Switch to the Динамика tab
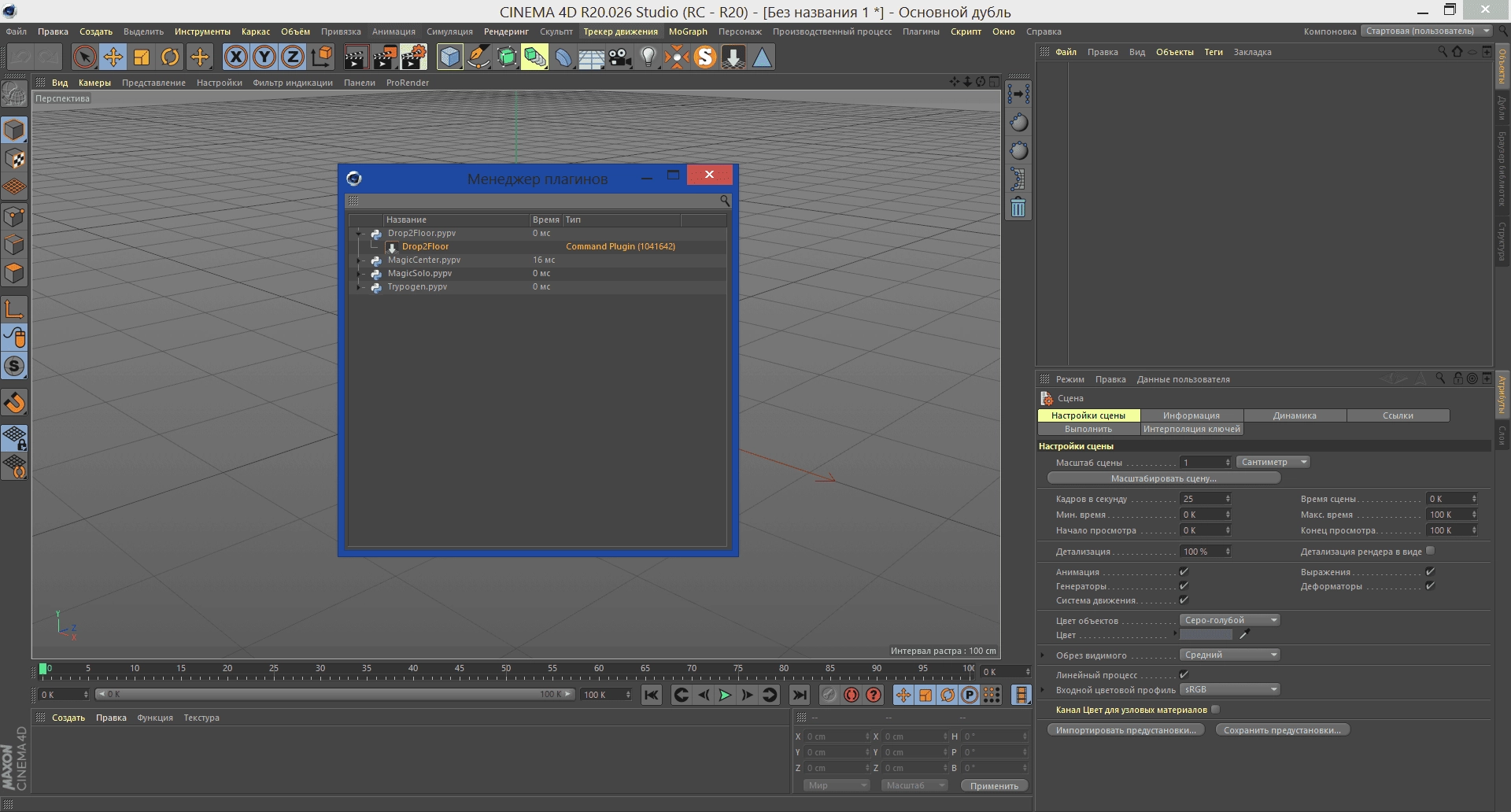This screenshot has height=812, width=1511. (x=1295, y=415)
